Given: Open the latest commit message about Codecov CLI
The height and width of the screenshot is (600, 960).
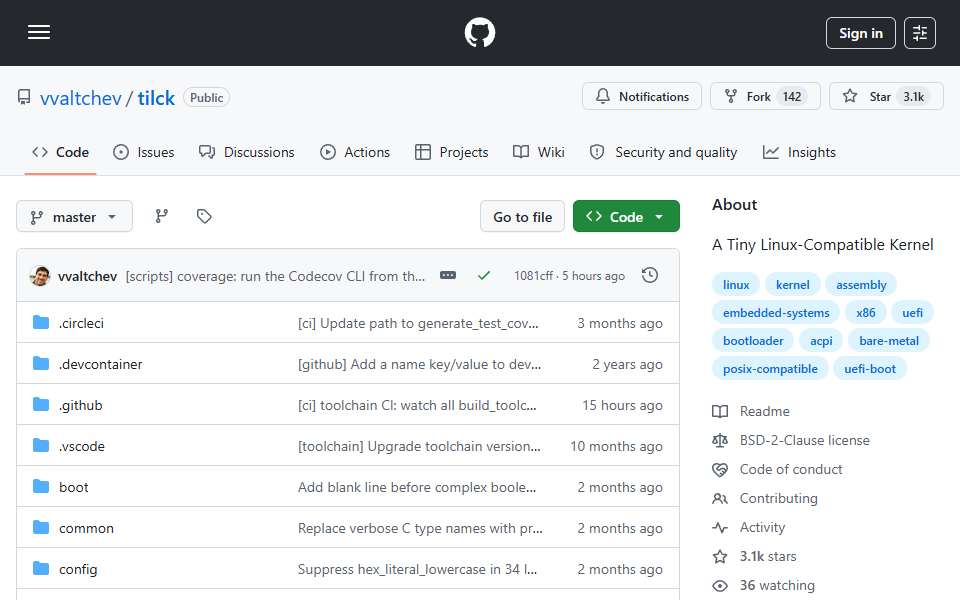Looking at the screenshot, I should coord(275,276).
